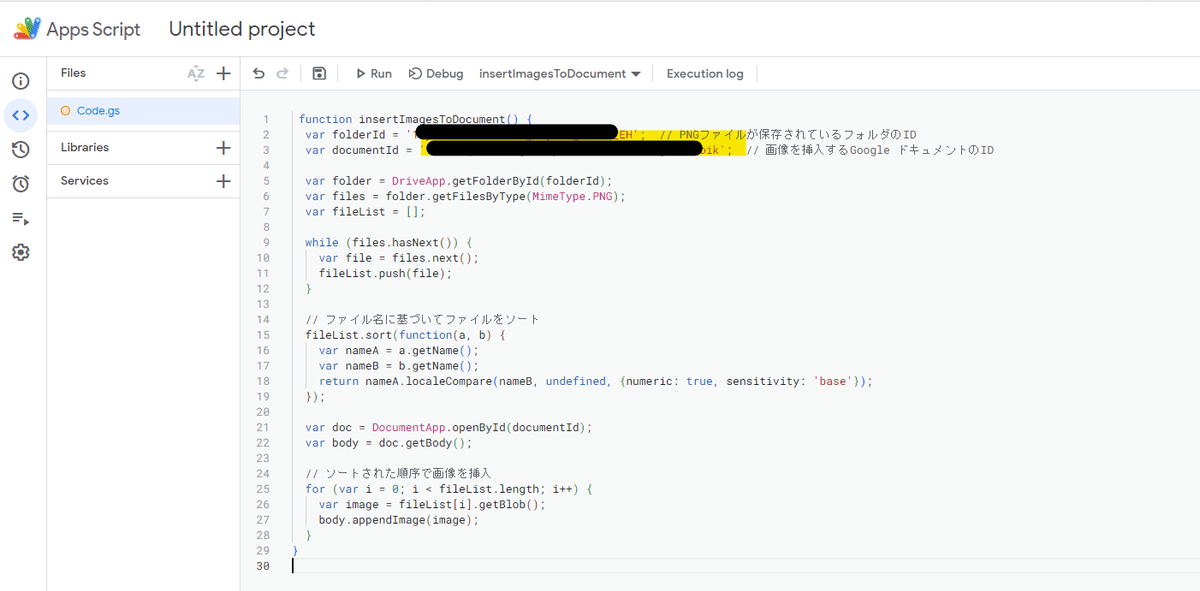Screen dimensions: 1200x591
Task: Add a service with plus icon
Action: coord(223,181)
